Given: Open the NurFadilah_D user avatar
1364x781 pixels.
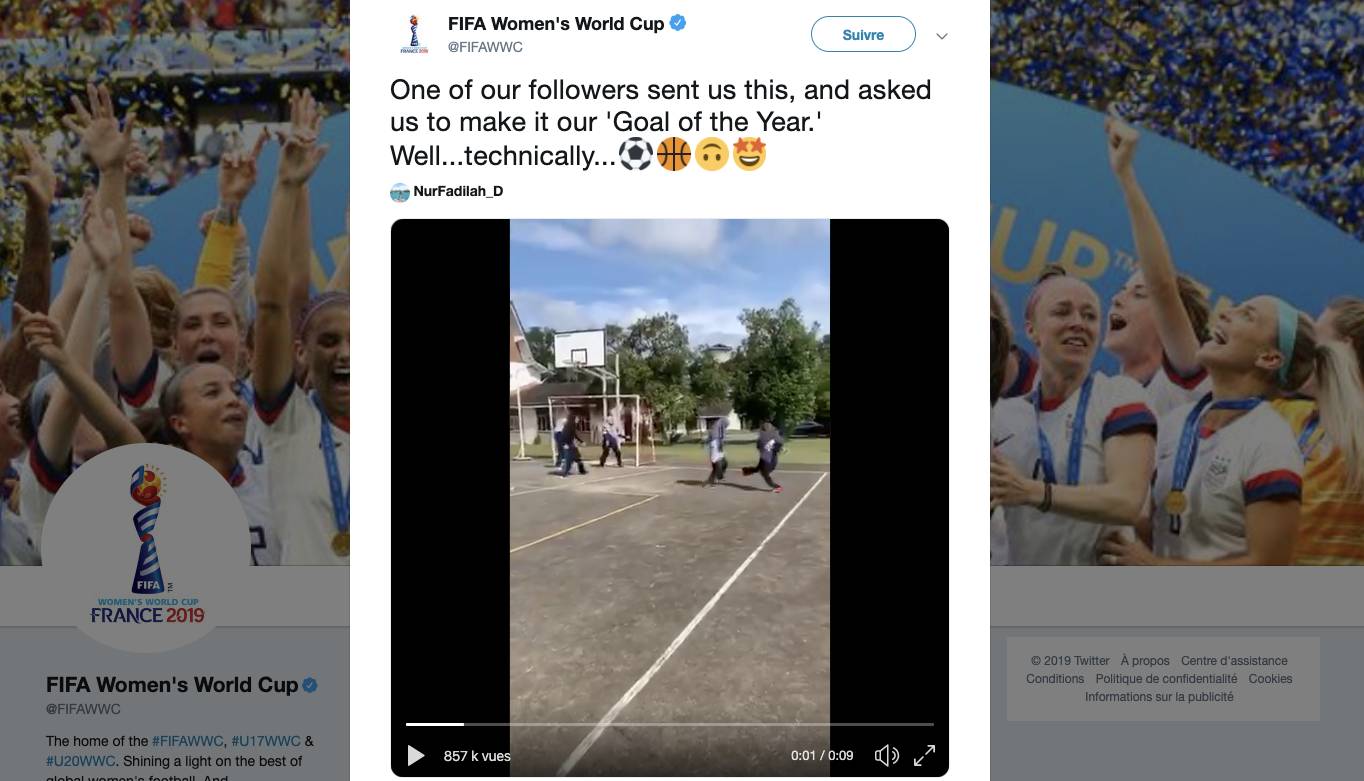Looking at the screenshot, I should [400, 192].
